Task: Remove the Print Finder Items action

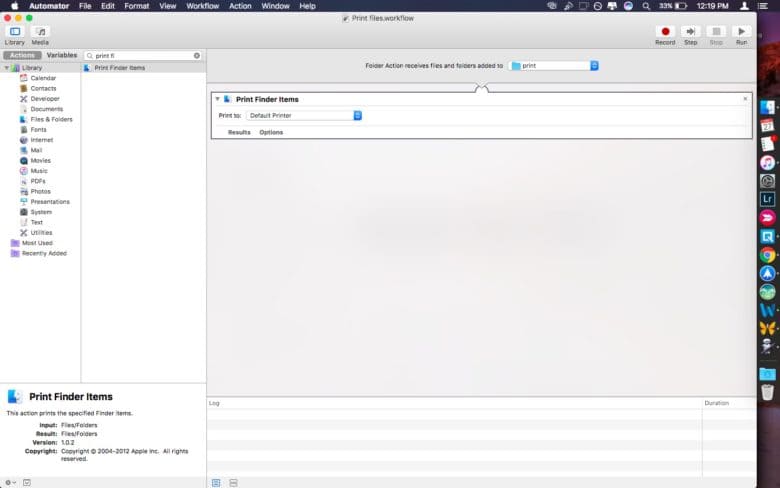Action: pos(745,99)
